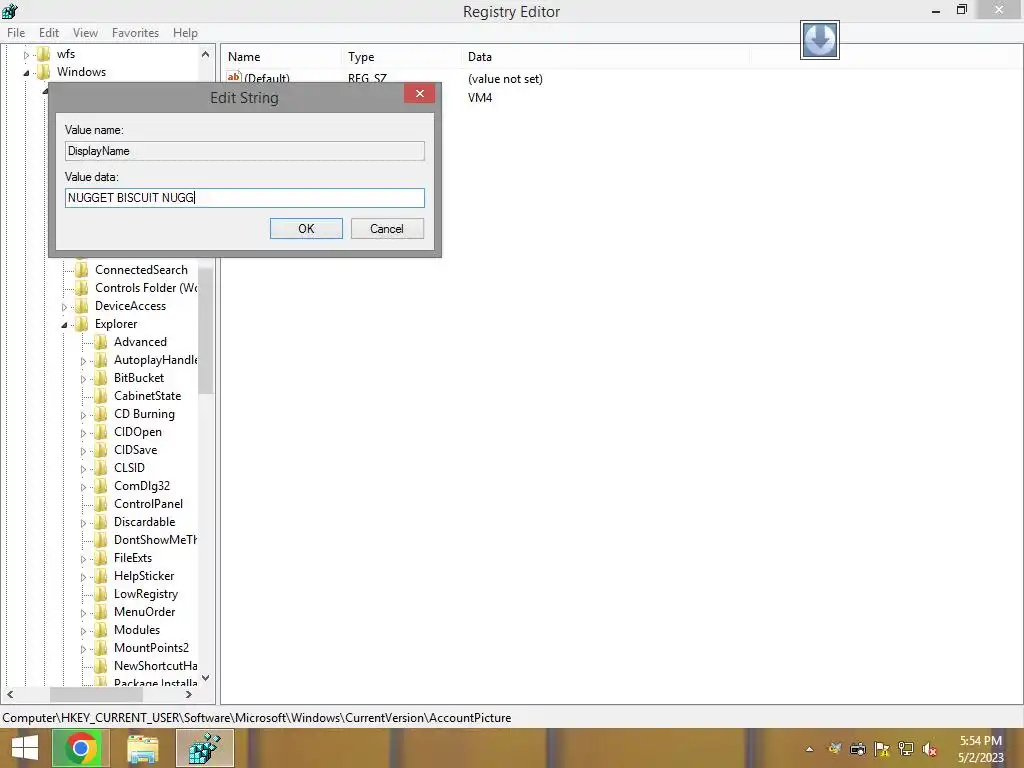Select the FileExts folder icon
Viewport: 1024px width, 768px height.
click(101, 558)
